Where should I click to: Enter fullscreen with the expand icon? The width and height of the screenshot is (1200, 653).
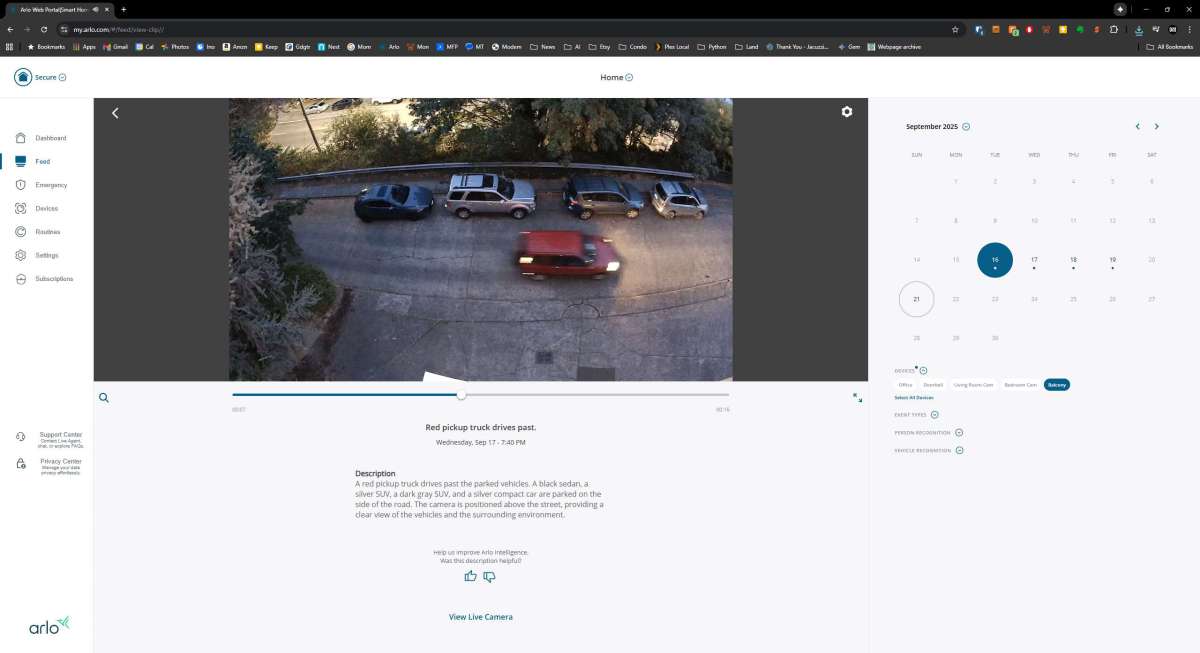pos(857,397)
